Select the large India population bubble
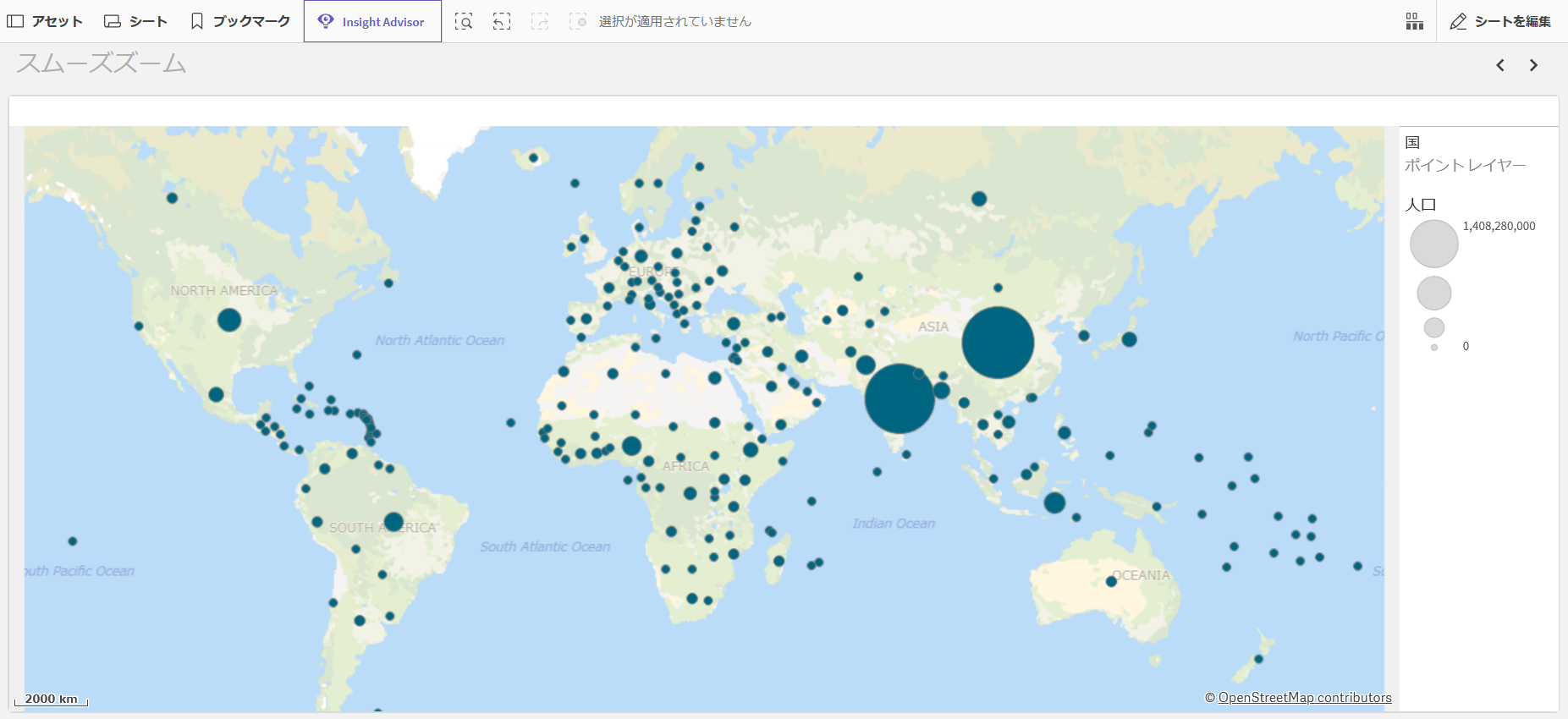 899,398
